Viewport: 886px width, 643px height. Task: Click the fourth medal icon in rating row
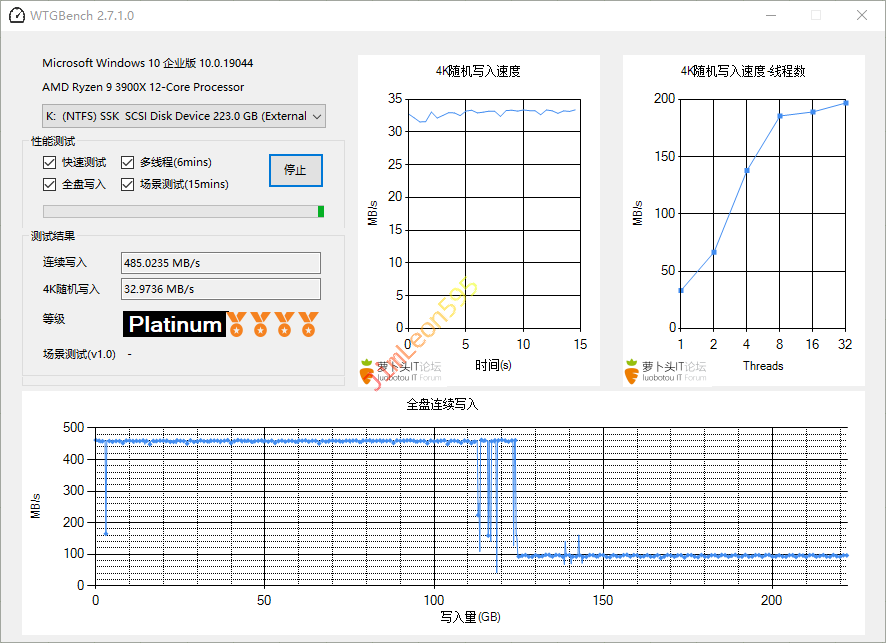[309, 324]
